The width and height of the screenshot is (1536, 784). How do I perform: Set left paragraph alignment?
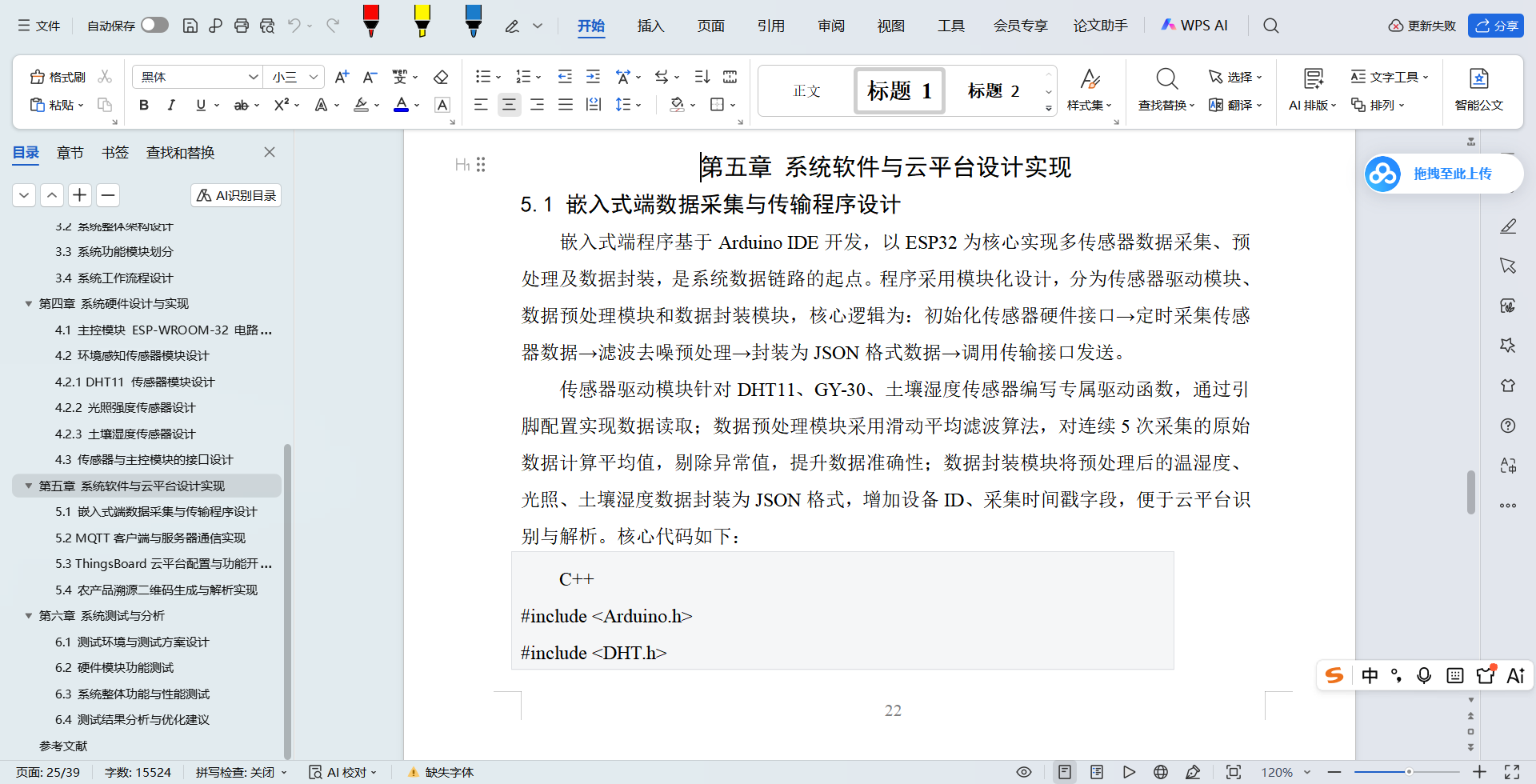(481, 104)
